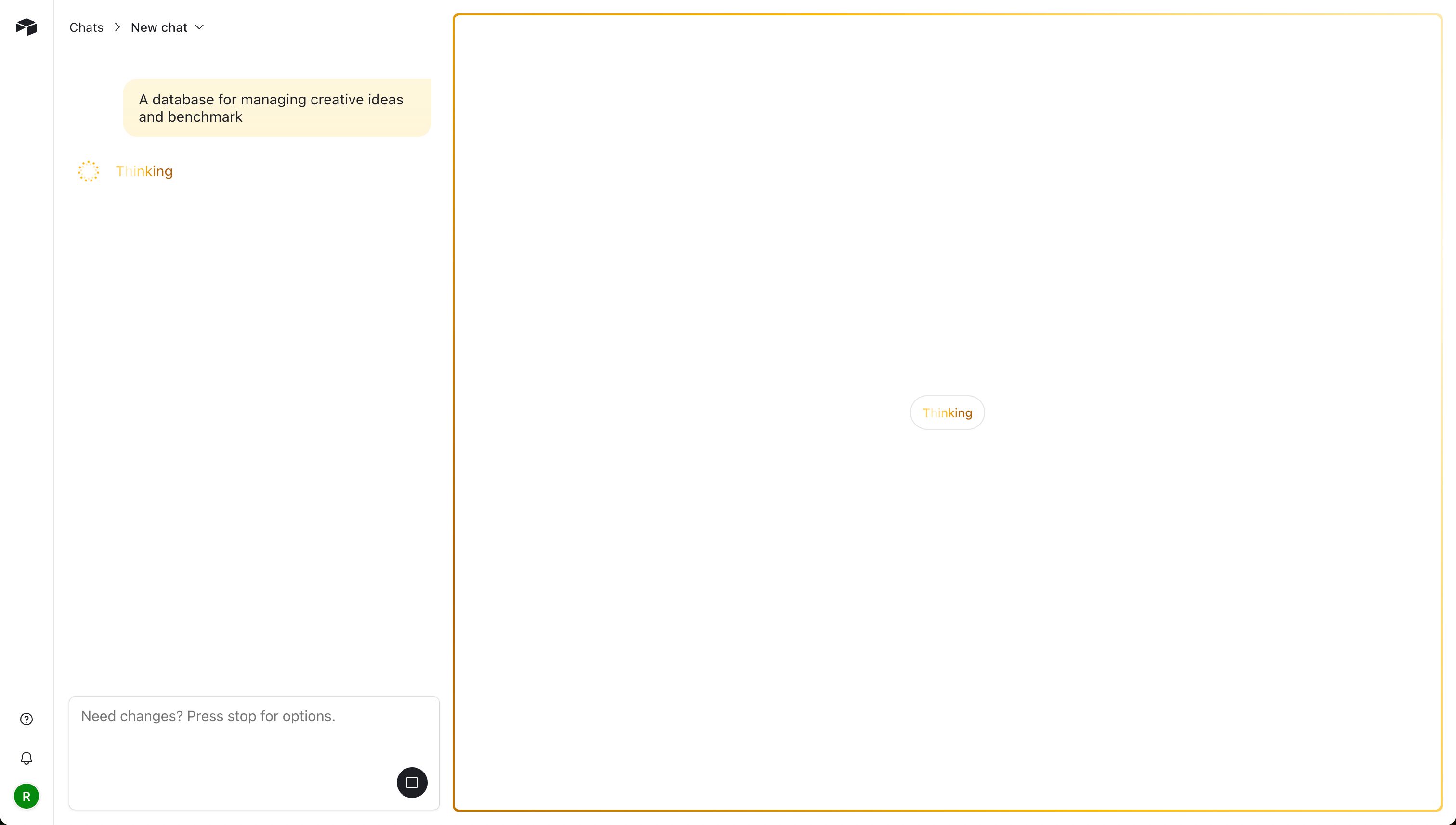Stop generation with the square button

412,783
